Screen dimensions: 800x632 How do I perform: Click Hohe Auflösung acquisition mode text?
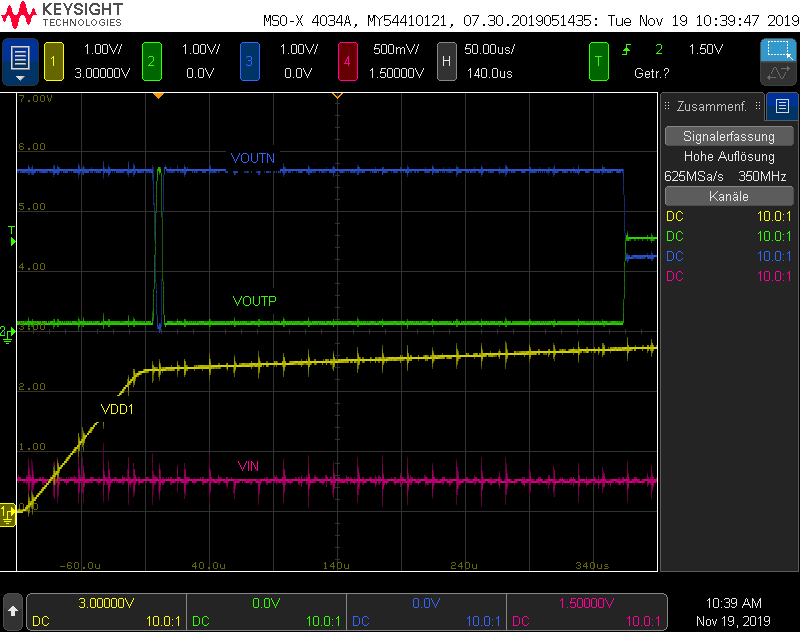click(729, 157)
